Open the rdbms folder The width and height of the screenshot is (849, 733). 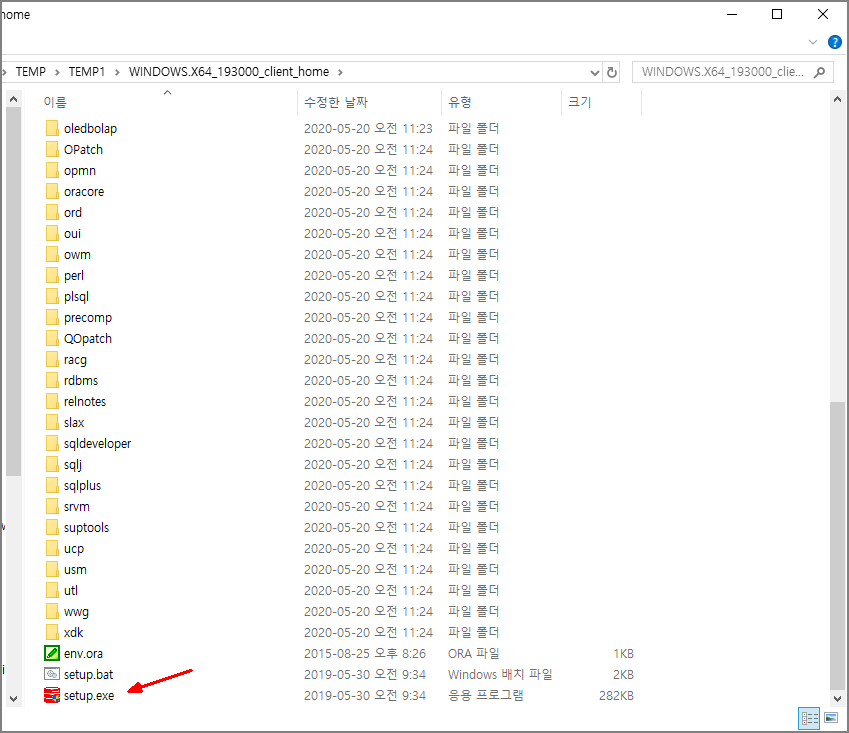pyautogui.click(x=76, y=380)
